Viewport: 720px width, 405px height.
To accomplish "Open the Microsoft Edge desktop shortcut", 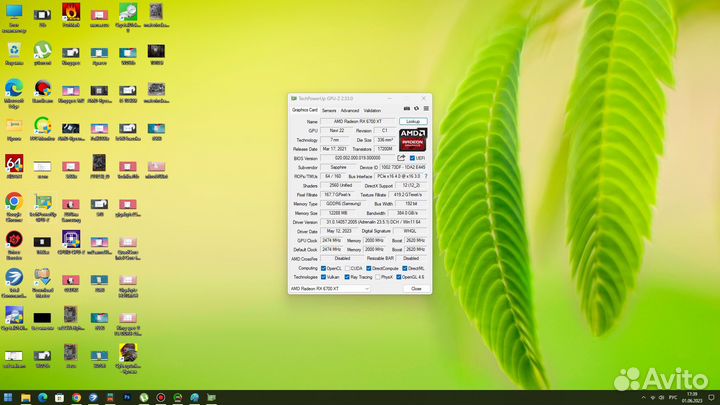I will point(14,88).
